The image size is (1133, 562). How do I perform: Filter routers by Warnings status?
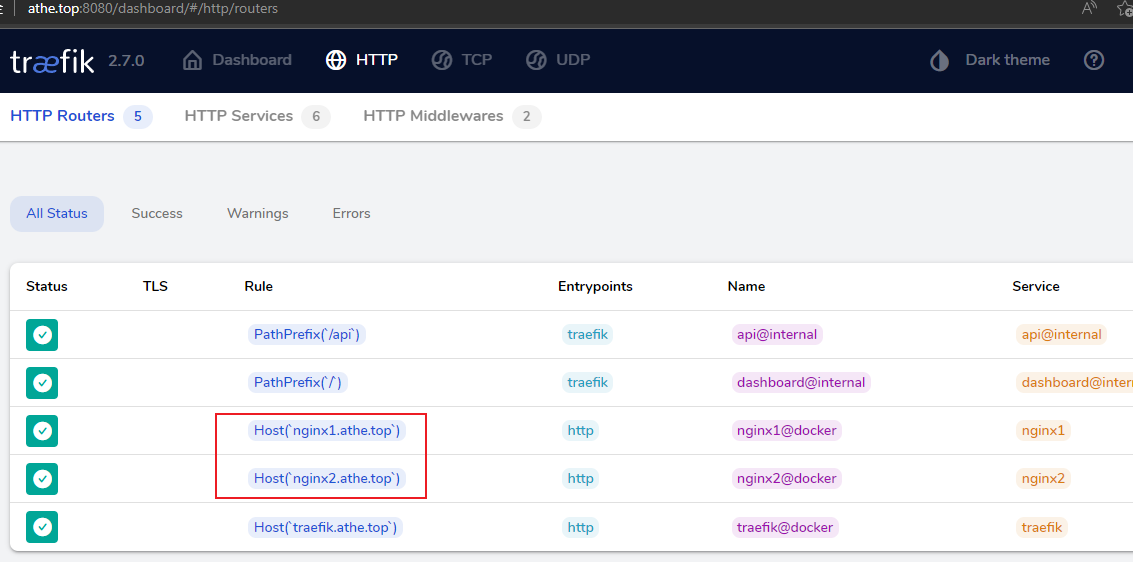(257, 213)
